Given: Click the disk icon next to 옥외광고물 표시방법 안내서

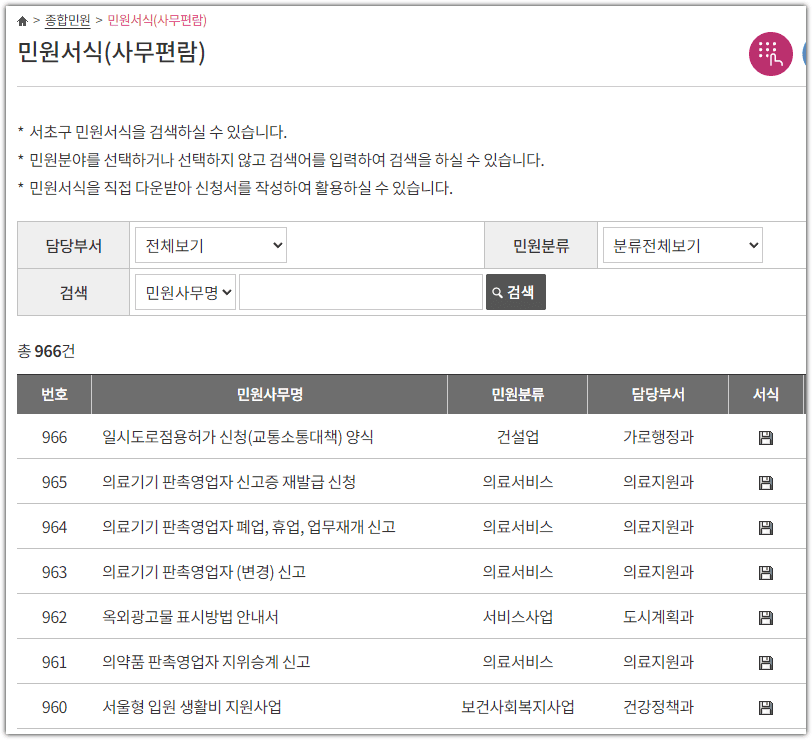Looking at the screenshot, I should pos(765,617).
